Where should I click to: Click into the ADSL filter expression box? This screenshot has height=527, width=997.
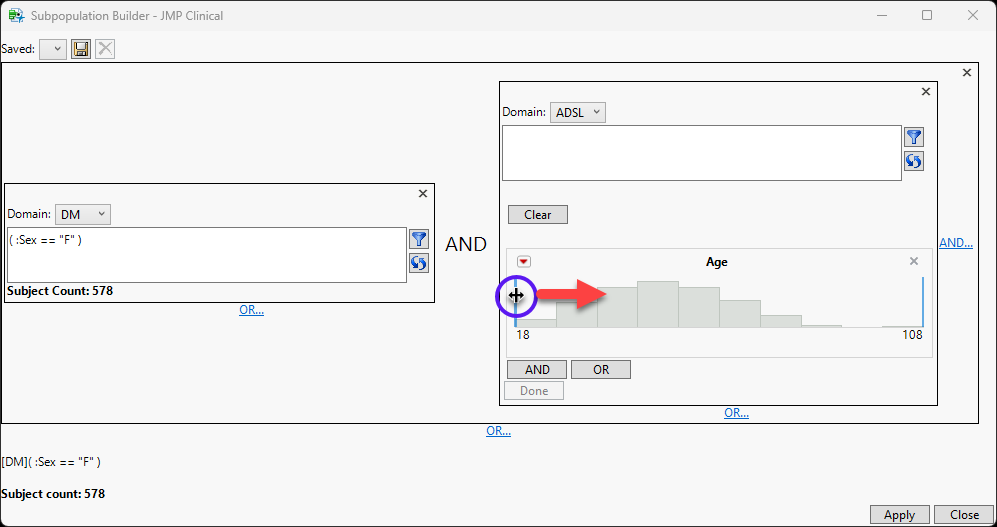click(701, 153)
